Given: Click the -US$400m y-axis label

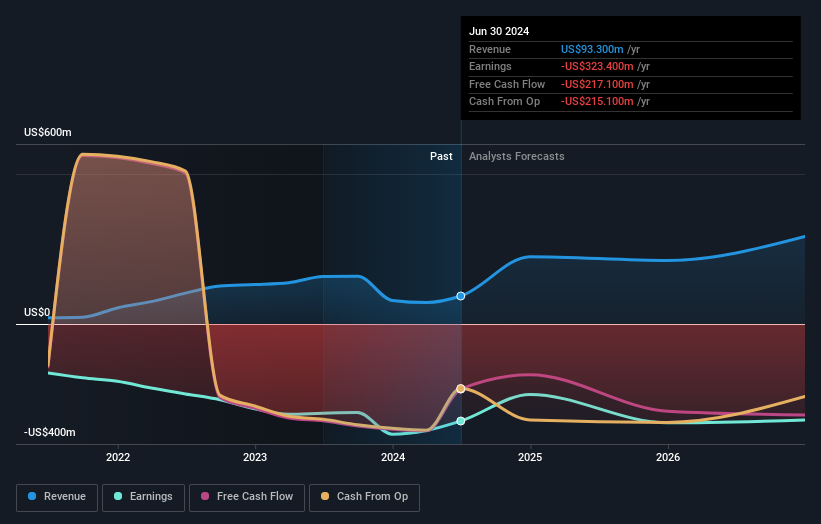Looking at the screenshot, I should click(50, 432).
